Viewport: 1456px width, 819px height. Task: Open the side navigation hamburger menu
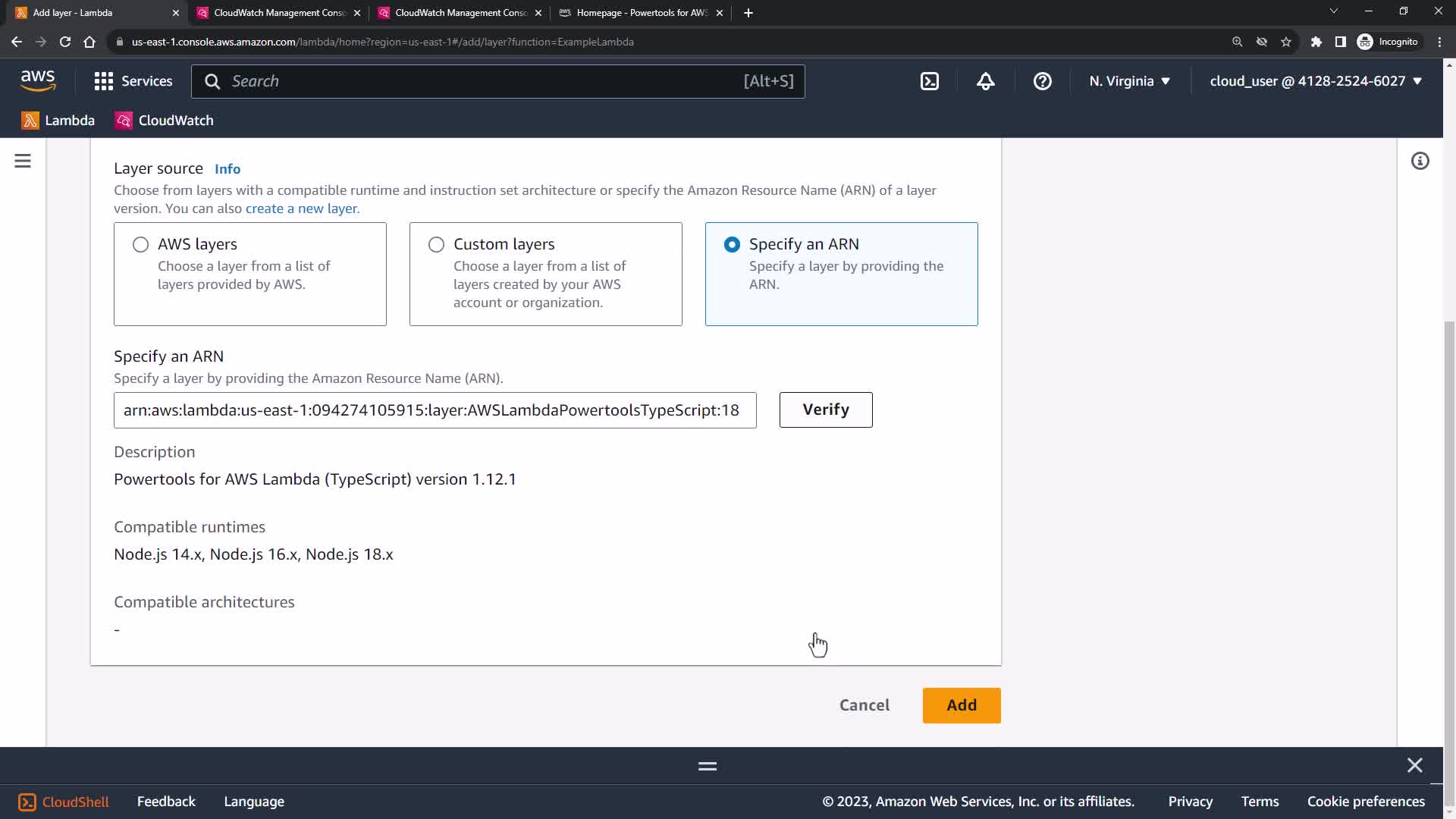[x=23, y=161]
